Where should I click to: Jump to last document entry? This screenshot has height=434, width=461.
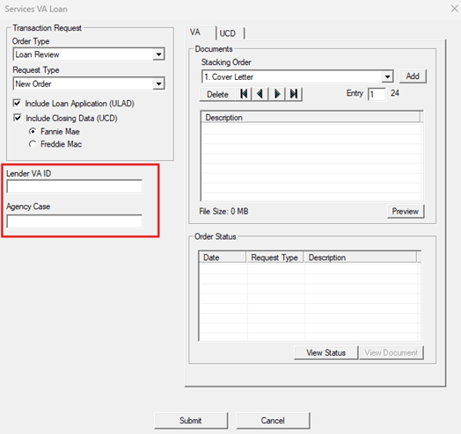[294, 94]
